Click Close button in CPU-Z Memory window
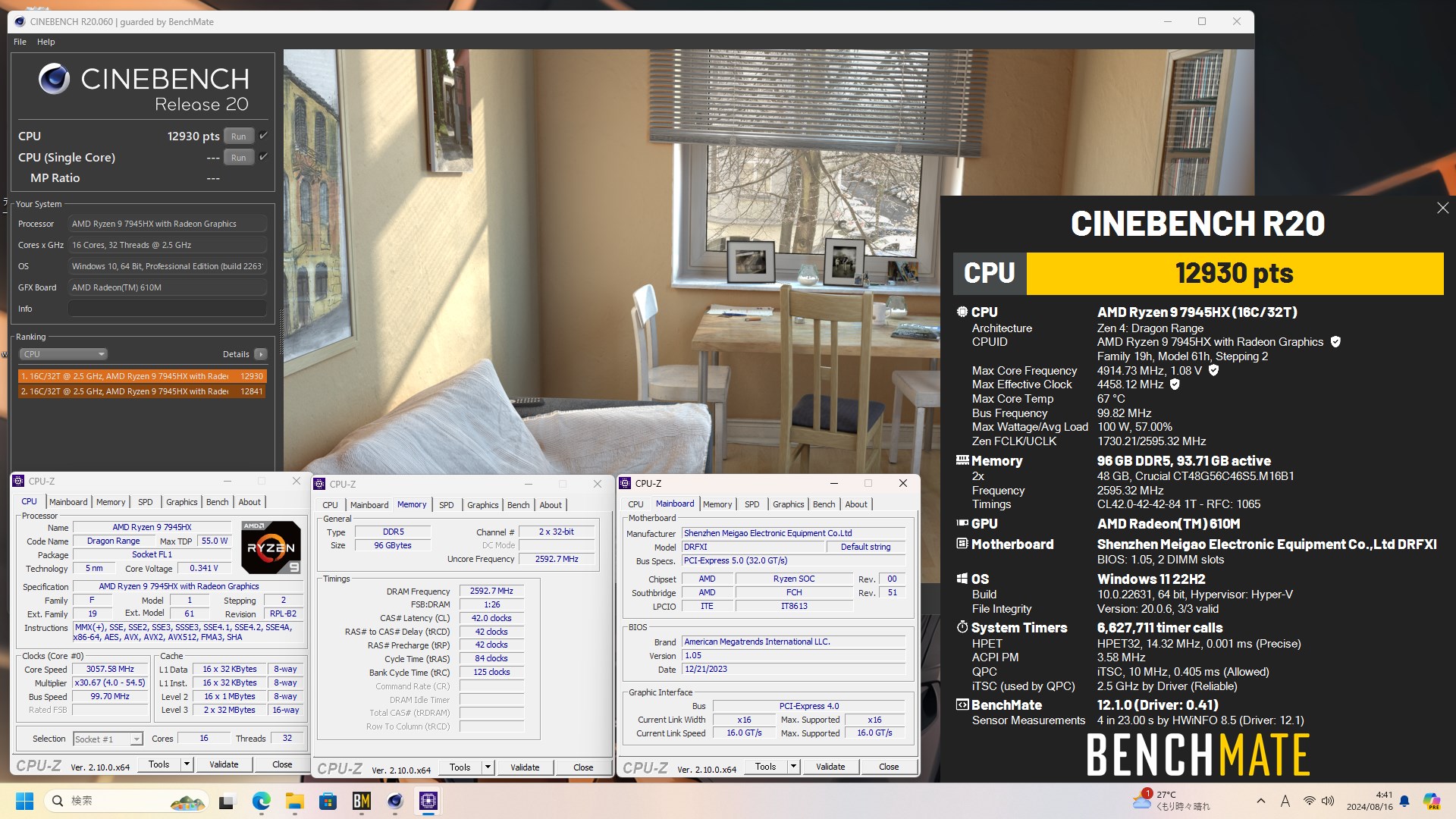The image size is (1456, 819). pos(583,767)
